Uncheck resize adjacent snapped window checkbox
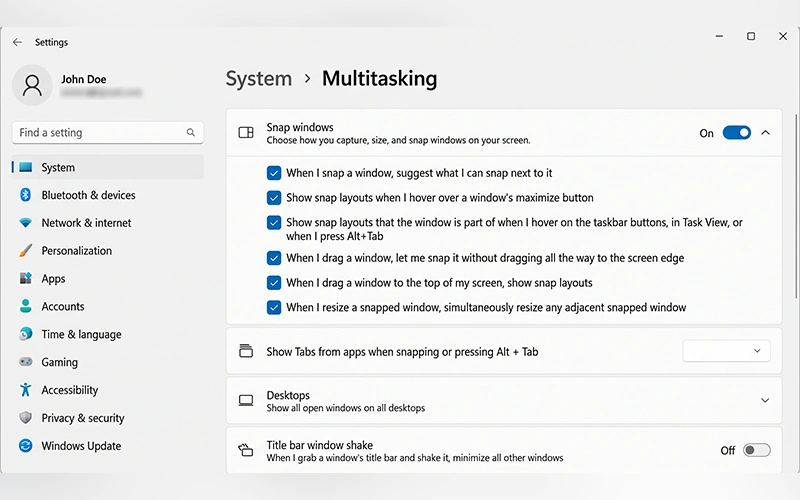The height and width of the screenshot is (500, 800). point(274,308)
